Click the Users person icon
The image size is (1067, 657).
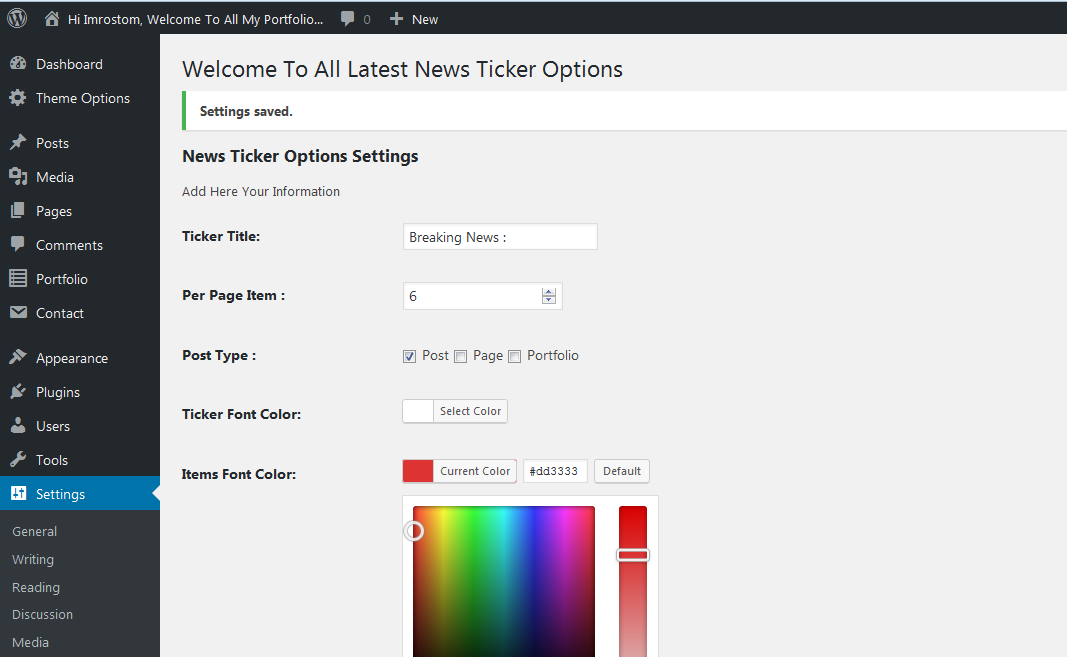coord(18,426)
